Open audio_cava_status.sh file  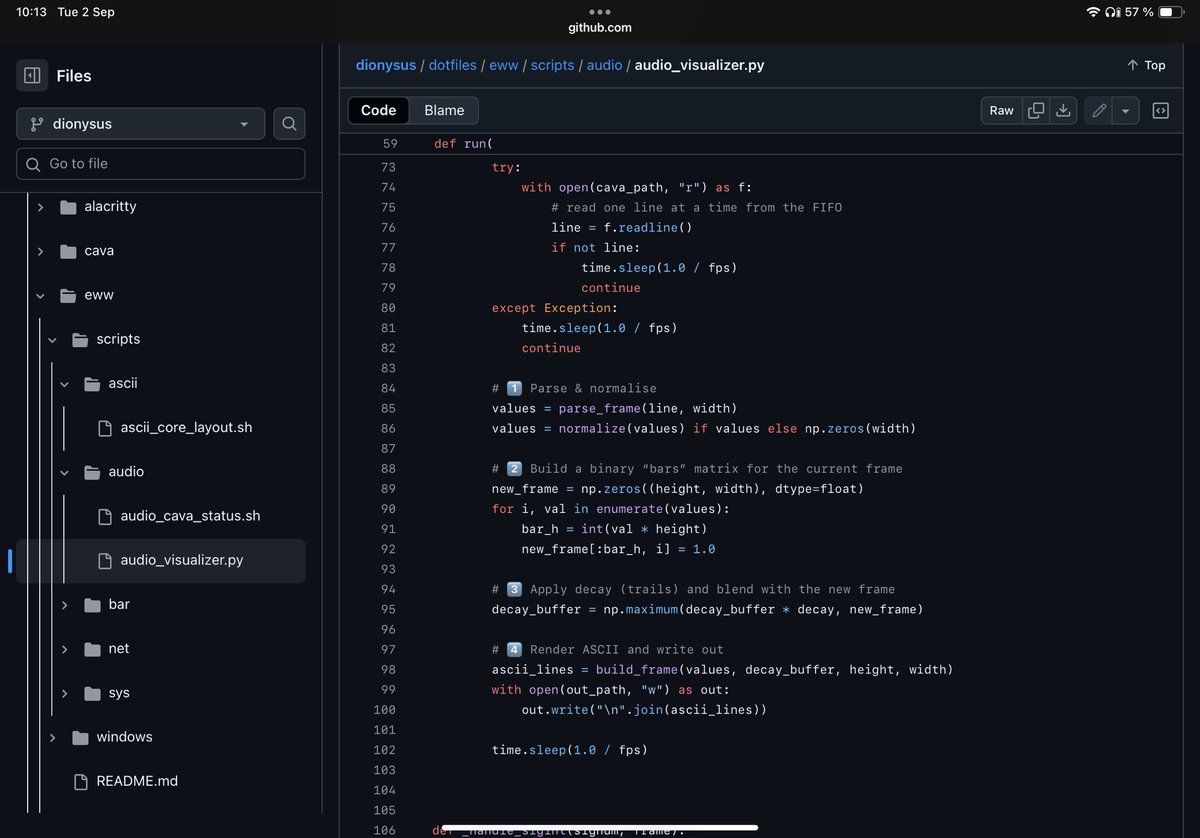[x=190, y=516]
